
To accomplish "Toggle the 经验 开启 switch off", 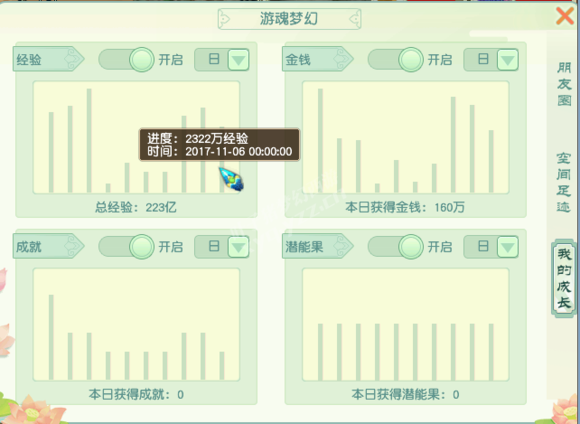I will (x=126, y=60).
